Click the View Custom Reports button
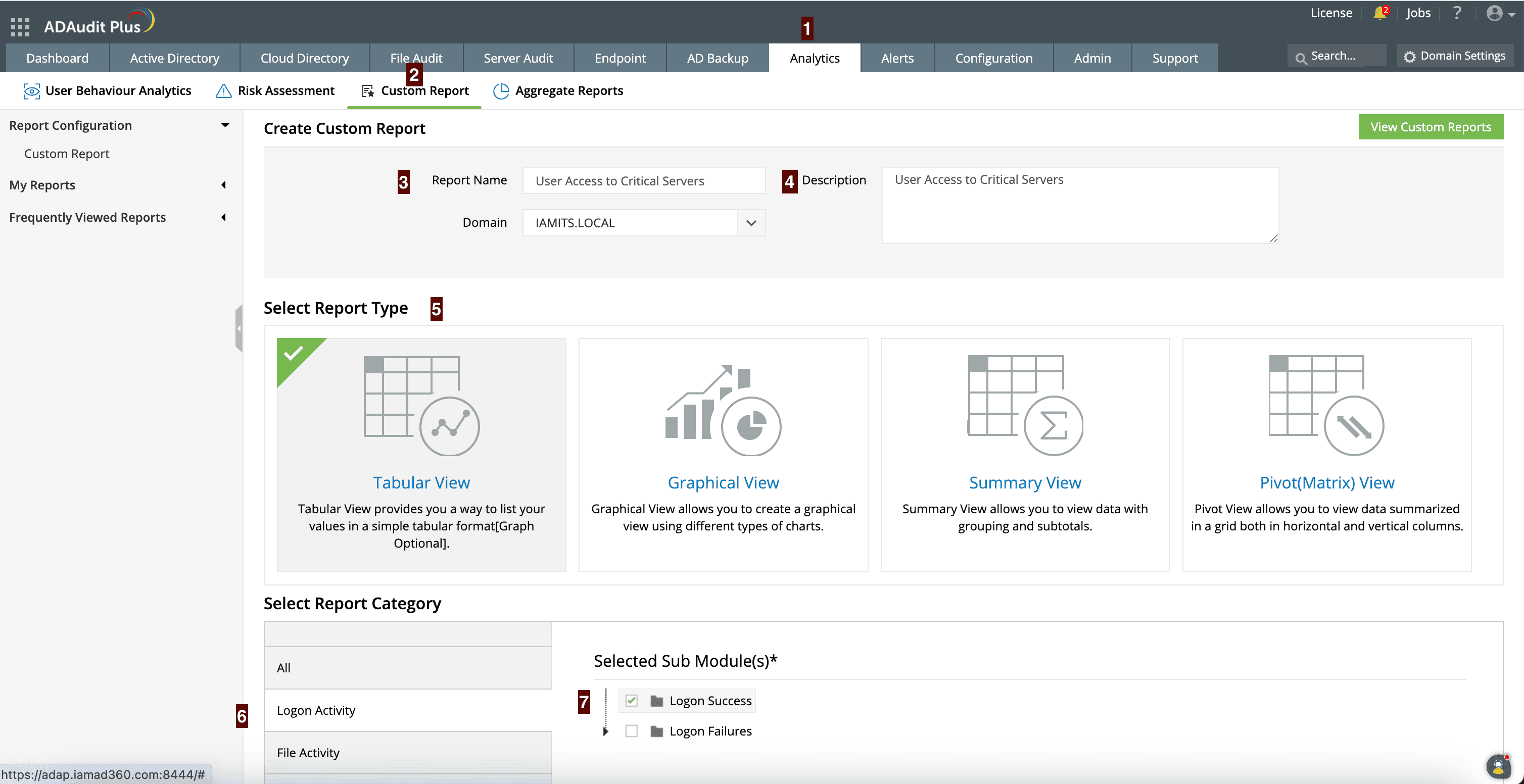 [1431, 127]
